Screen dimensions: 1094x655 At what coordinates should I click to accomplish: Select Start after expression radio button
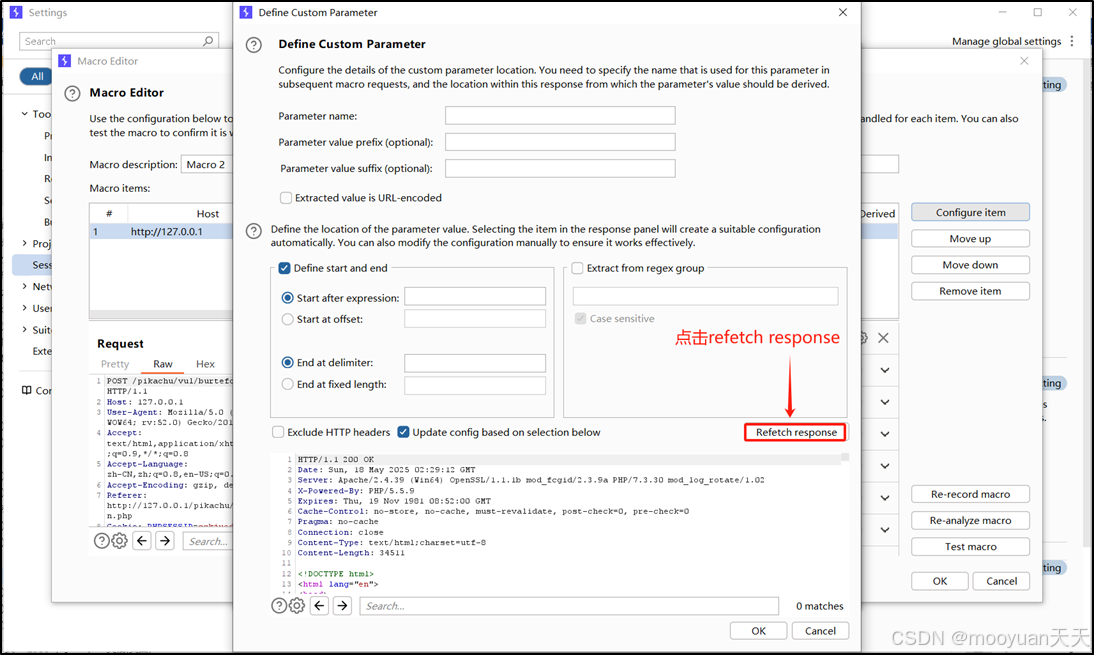tap(287, 298)
